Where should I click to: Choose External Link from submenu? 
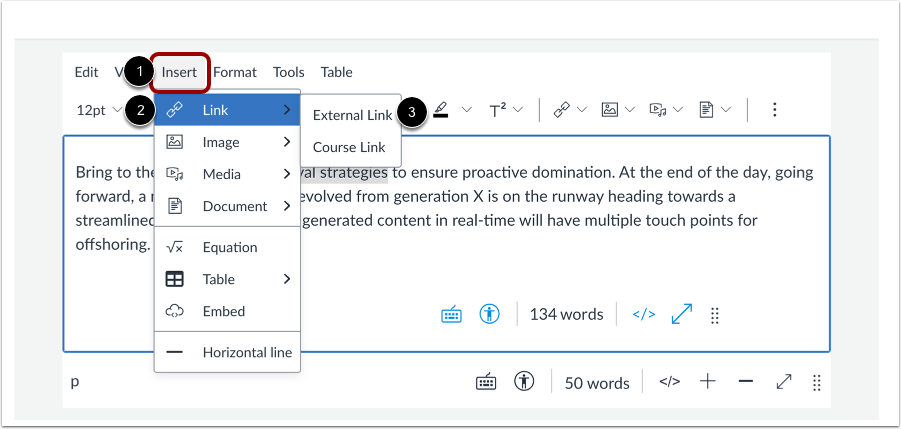click(x=352, y=115)
